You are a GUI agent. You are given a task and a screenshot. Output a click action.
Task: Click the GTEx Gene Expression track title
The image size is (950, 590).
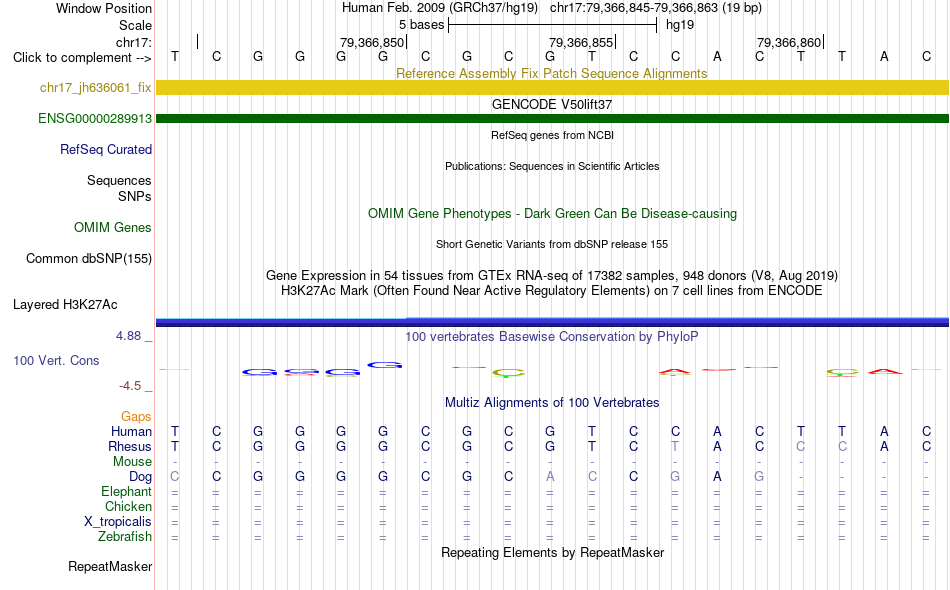552,276
